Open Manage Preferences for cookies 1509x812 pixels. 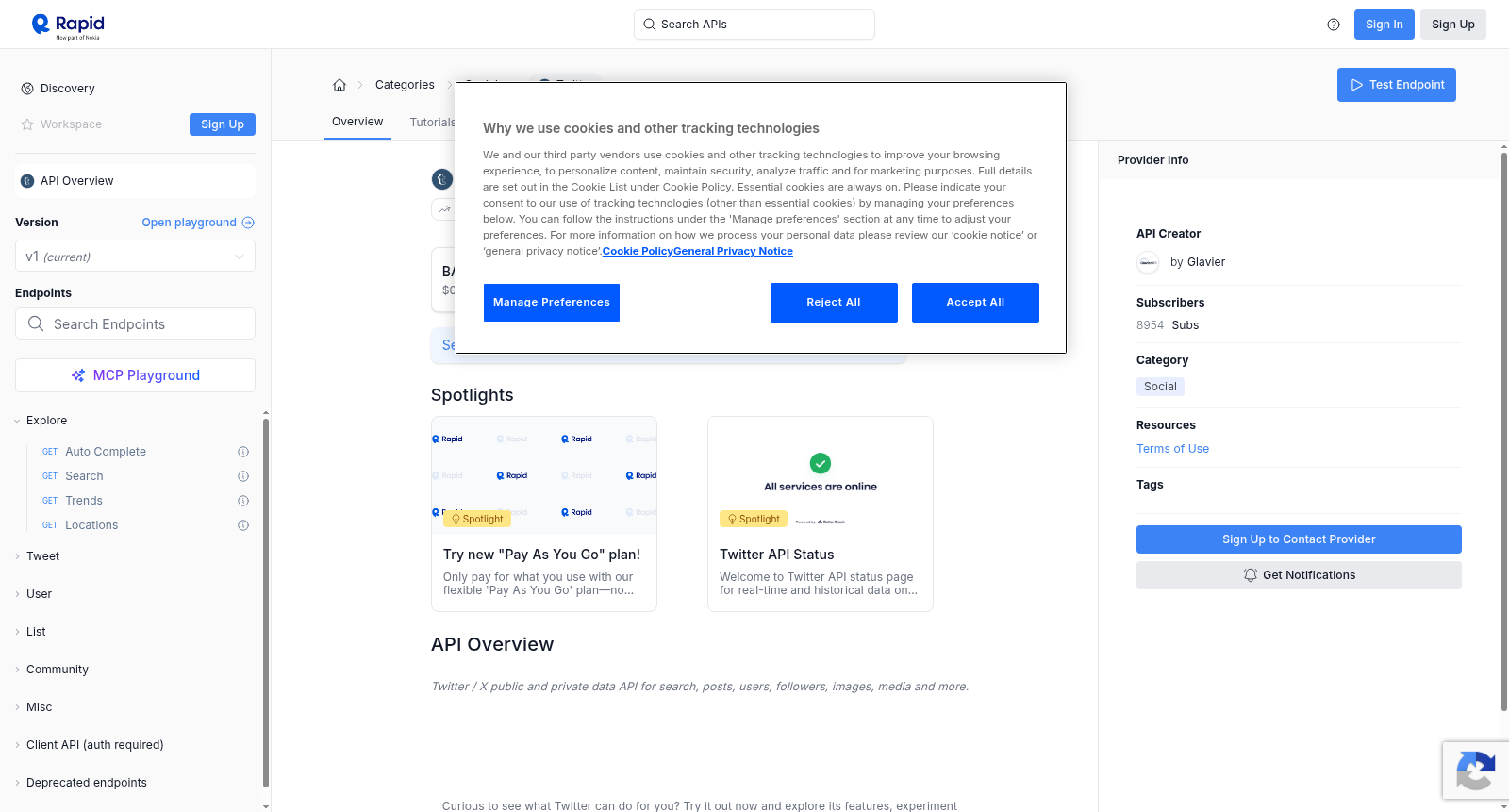pyautogui.click(x=552, y=303)
